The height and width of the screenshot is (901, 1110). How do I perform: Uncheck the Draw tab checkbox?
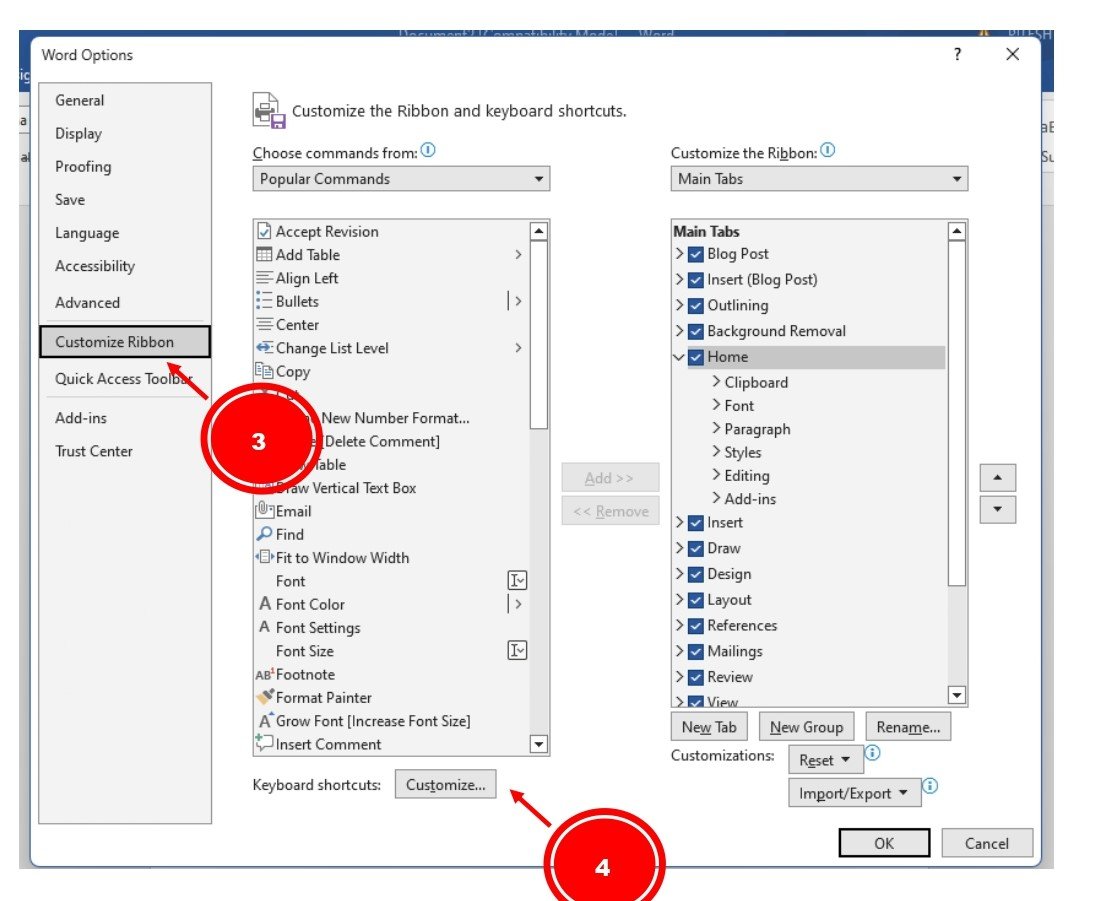696,549
